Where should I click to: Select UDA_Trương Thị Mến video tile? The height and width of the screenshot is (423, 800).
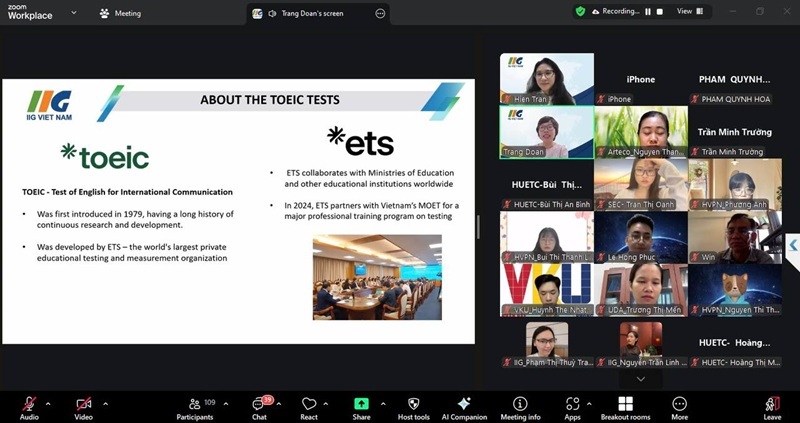coord(641,290)
